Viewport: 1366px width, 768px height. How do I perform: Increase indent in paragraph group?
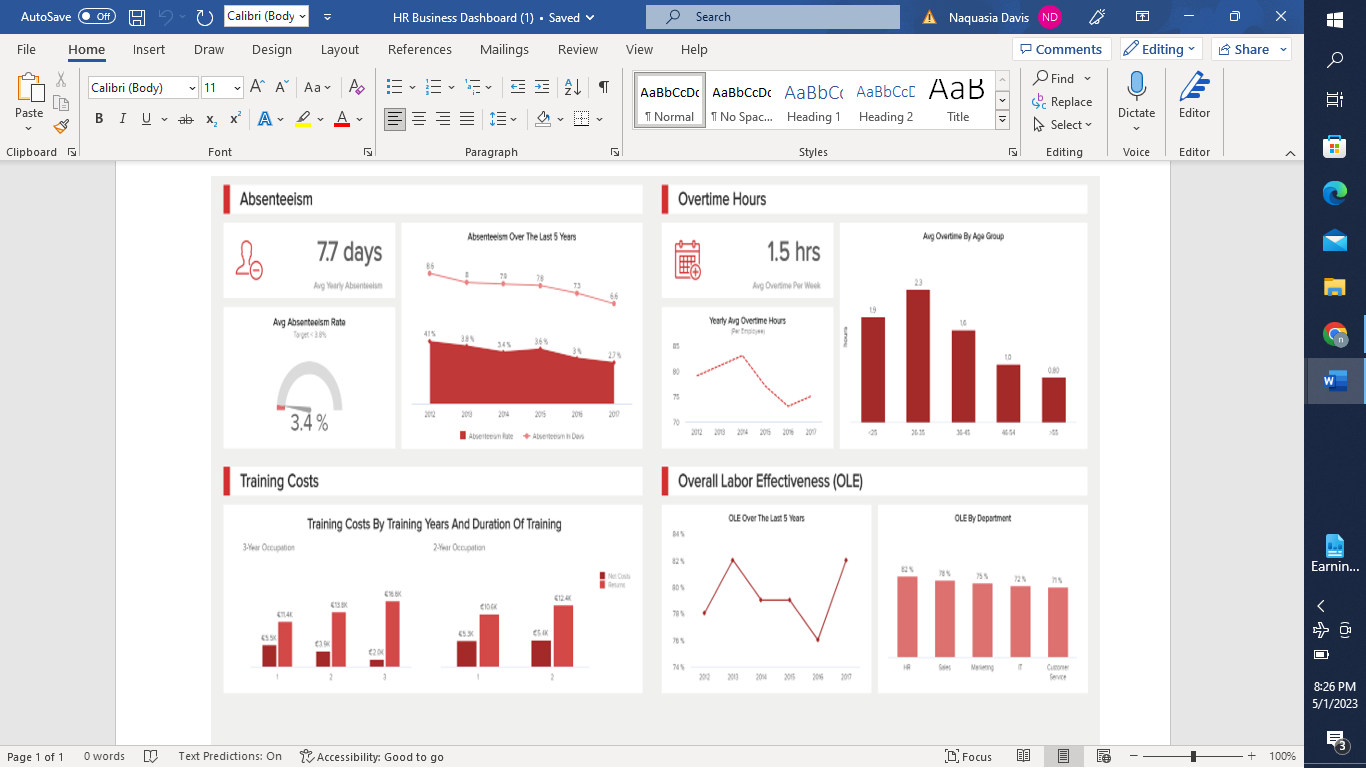tap(541, 87)
